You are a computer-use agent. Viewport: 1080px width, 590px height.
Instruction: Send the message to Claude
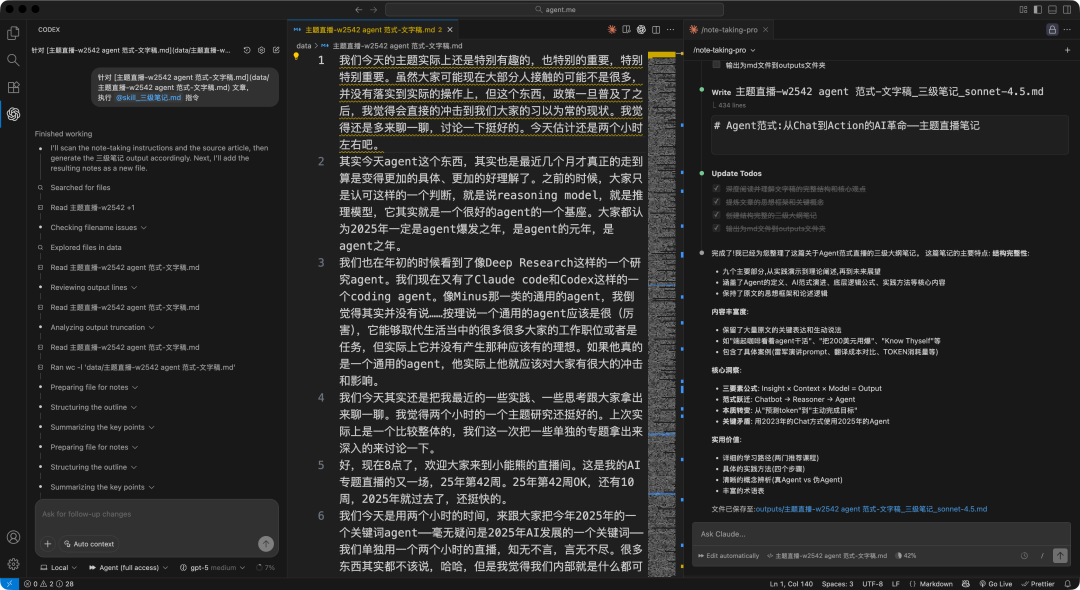click(x=1060, y=556)
